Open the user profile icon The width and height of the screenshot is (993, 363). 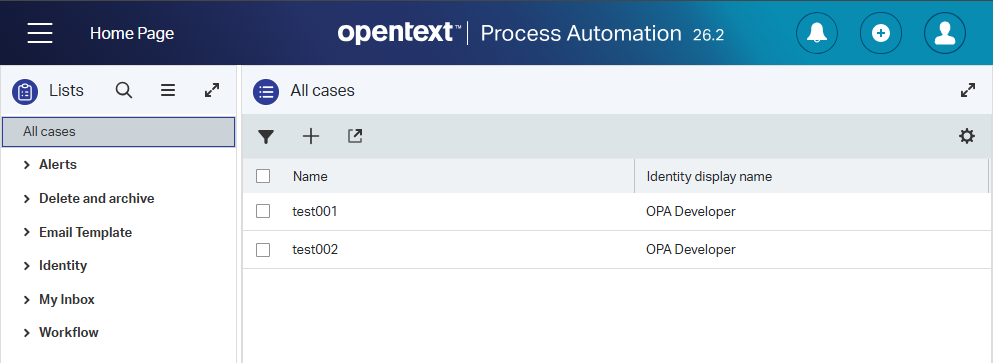(x=945, y=32)
